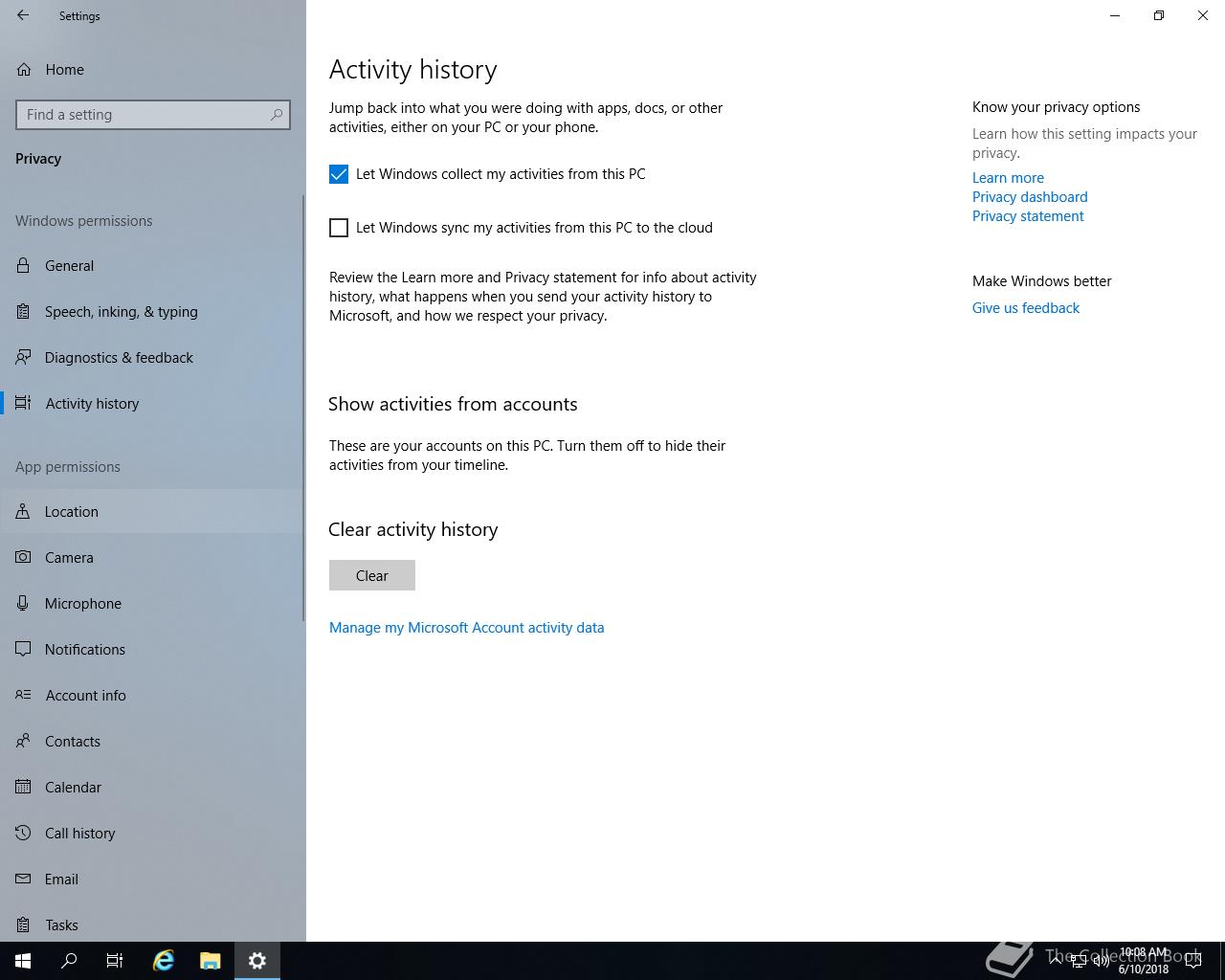Enable sync my activities to the cloud
Image resolution: width=1225 pixels, height=980 pixels.
339,228
